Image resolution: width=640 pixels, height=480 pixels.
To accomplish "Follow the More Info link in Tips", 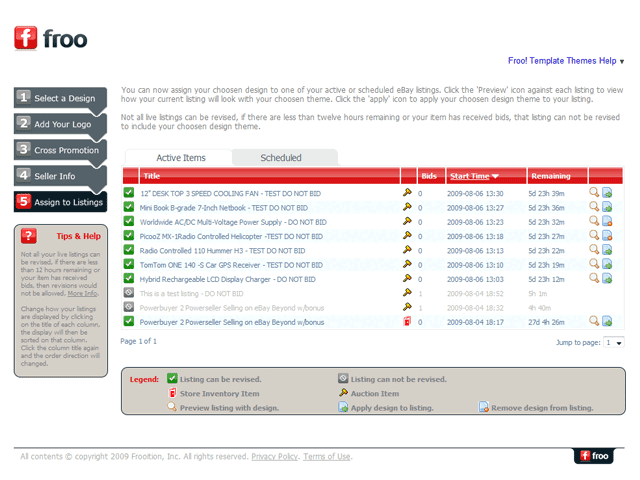I will click(82, 293).
